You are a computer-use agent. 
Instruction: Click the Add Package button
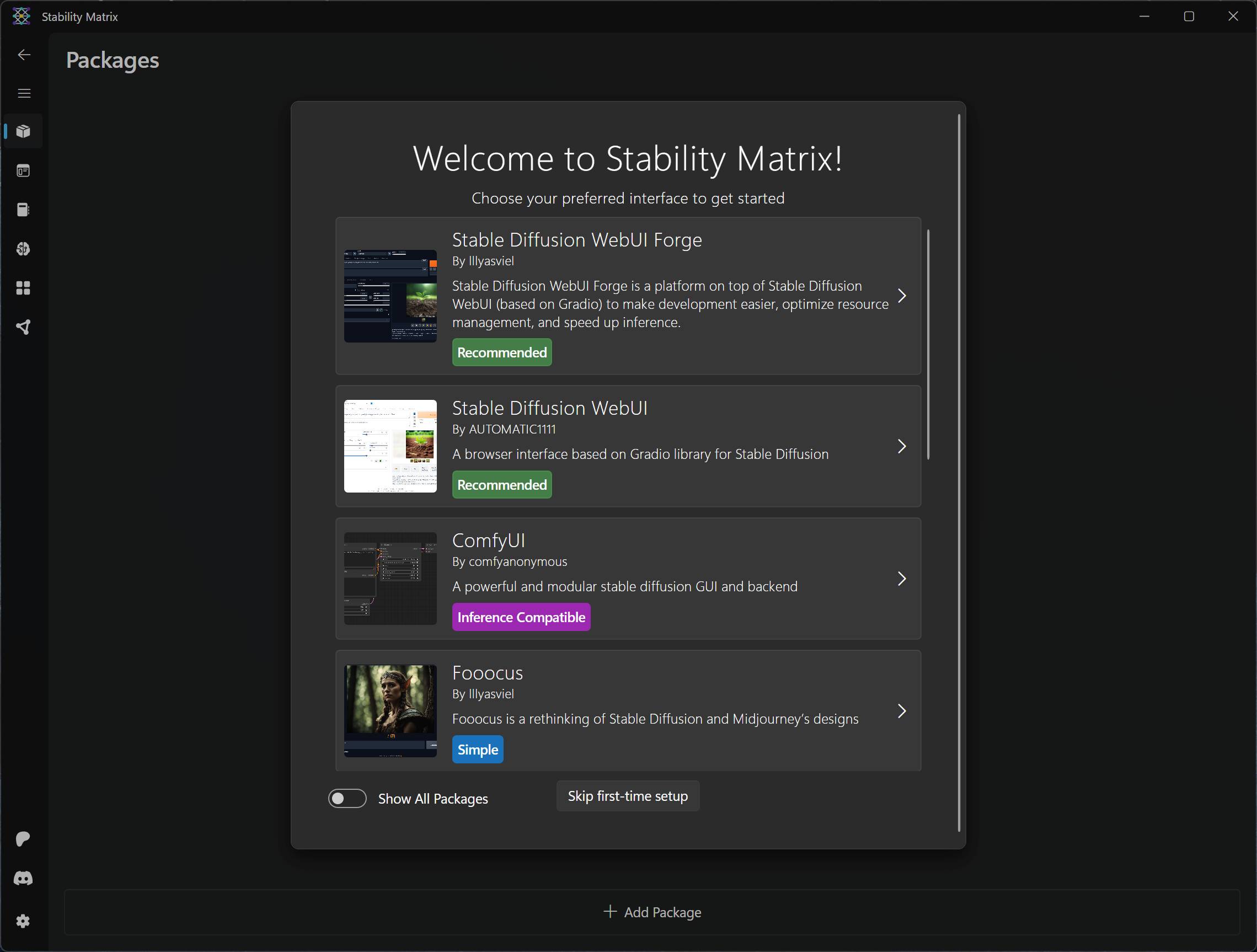[652, 912]
